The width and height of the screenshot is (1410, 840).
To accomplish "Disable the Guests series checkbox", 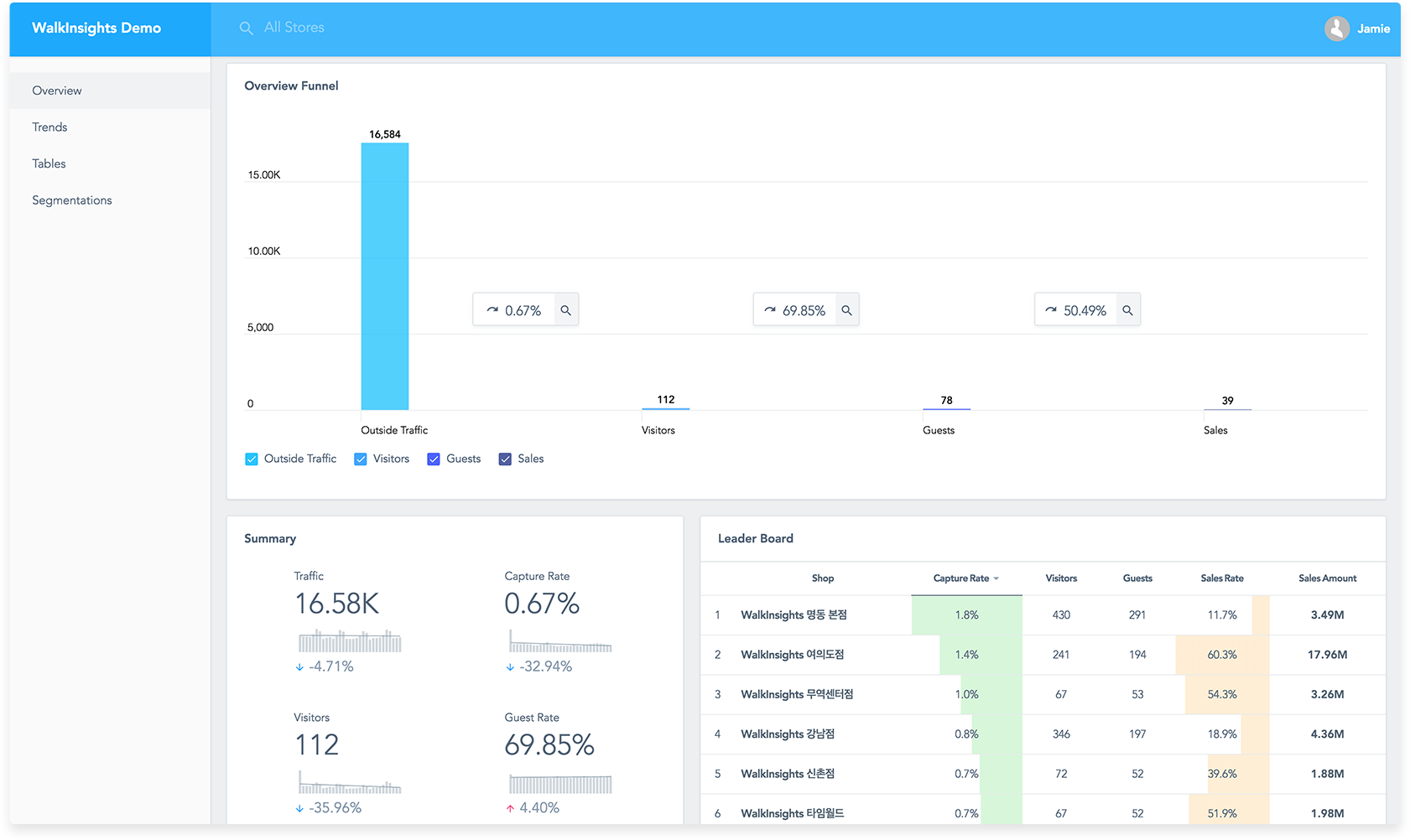I will point(434,459).
